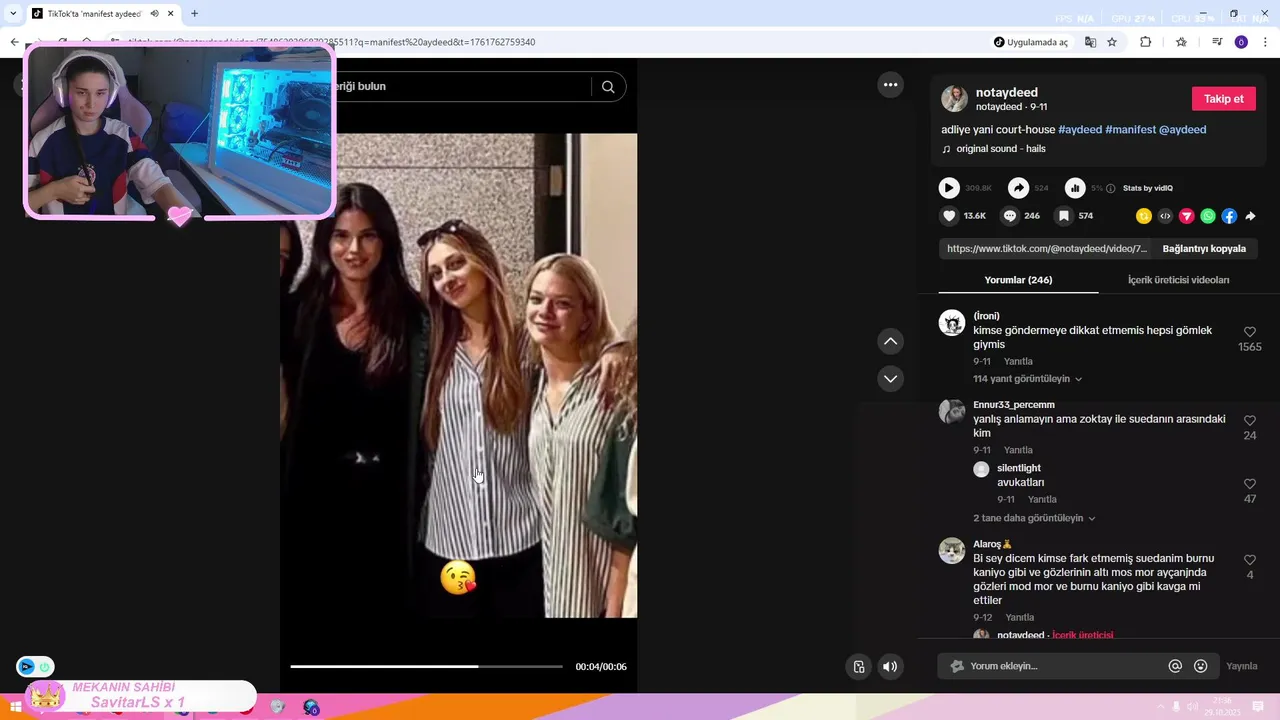Send to friends via red paper-plane icon

pos(1187,216)
